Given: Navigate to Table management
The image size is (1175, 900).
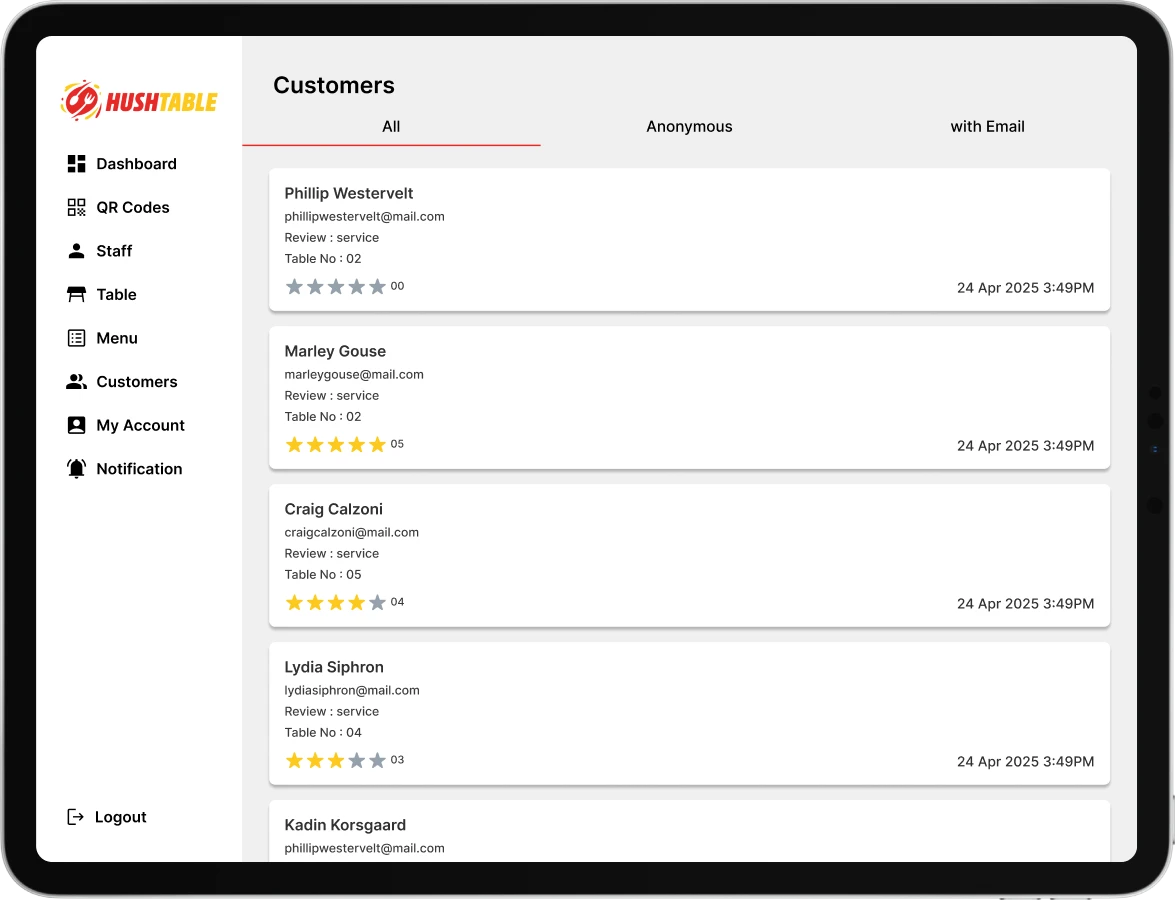Looking at the screenshot, I should 116,294.
